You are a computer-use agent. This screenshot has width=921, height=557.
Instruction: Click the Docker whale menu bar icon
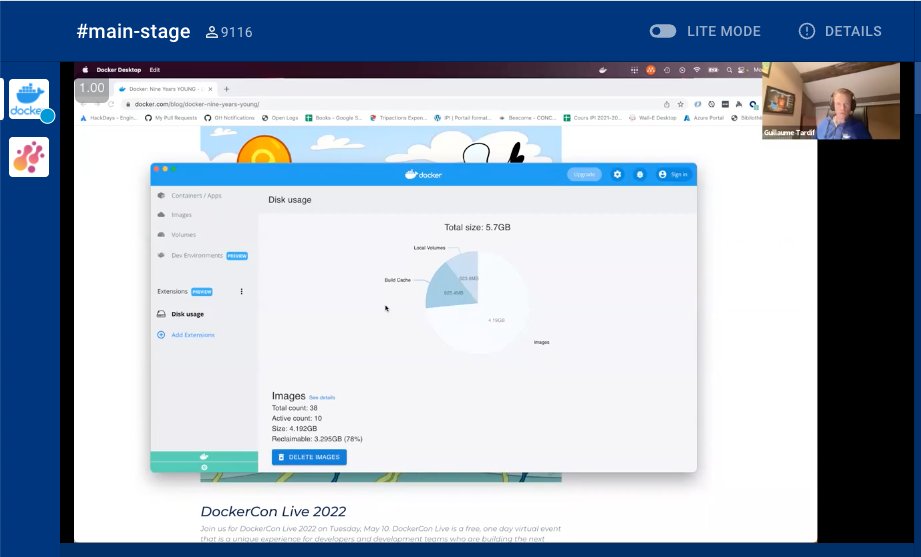point(603,70)
